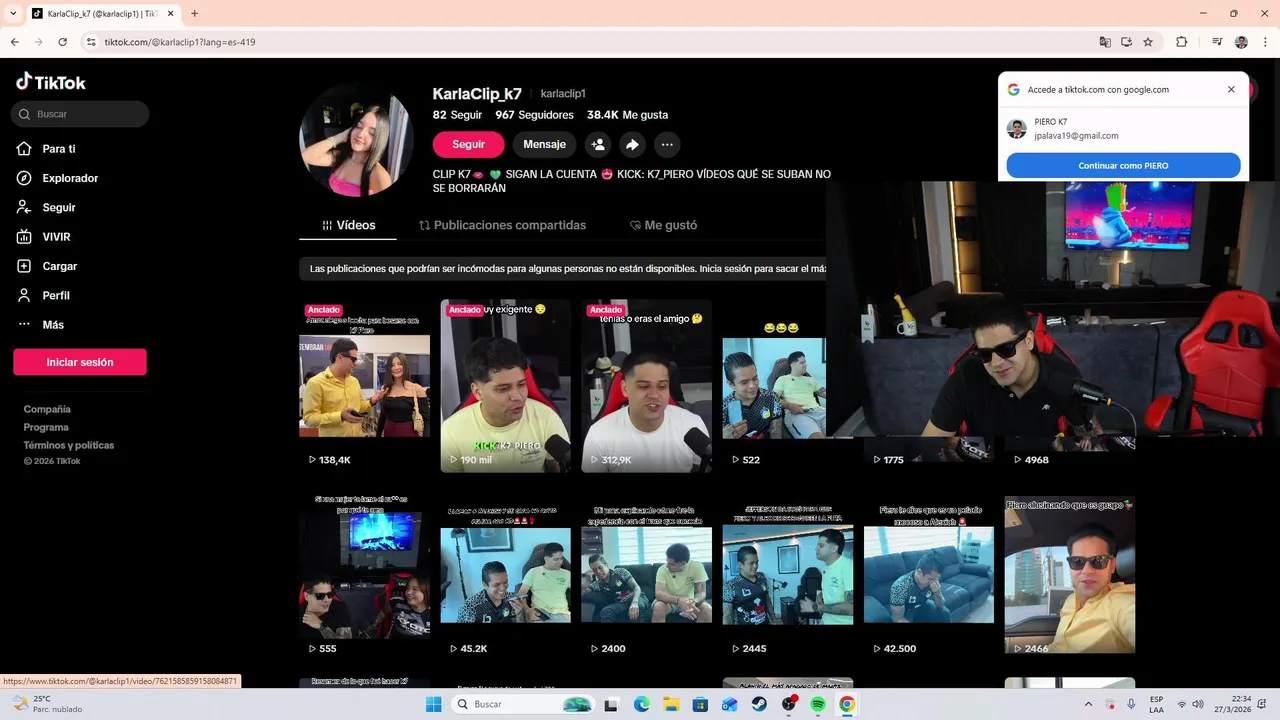Click the taskbar Buscar search box
The width and height of the screenshot is (1280, 720).
click(x=523, y=704)
